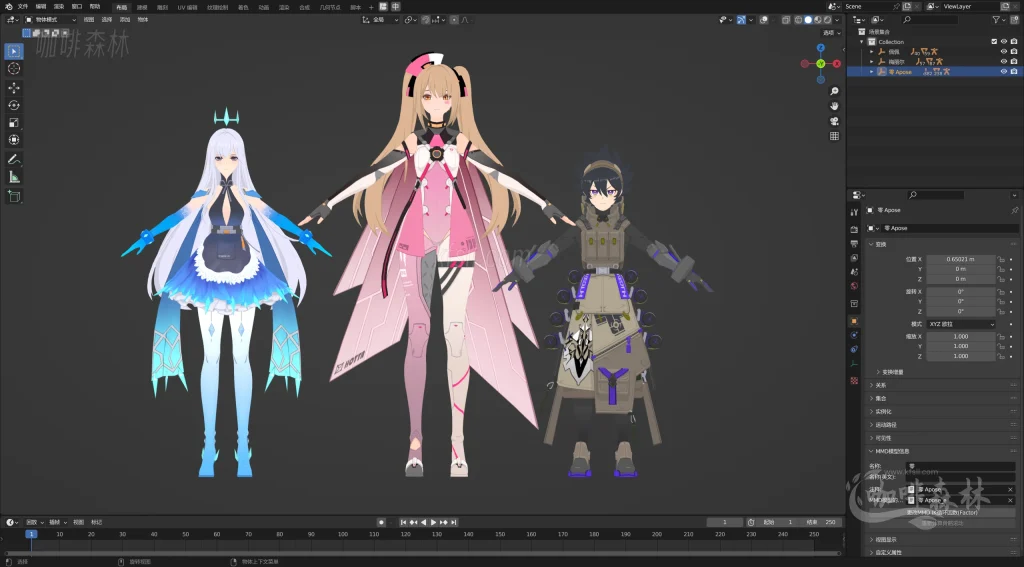Click the Blender logo menu icon
This screenshot has height=567, width=1024.
pyautogui.click(x=8, y=7)
